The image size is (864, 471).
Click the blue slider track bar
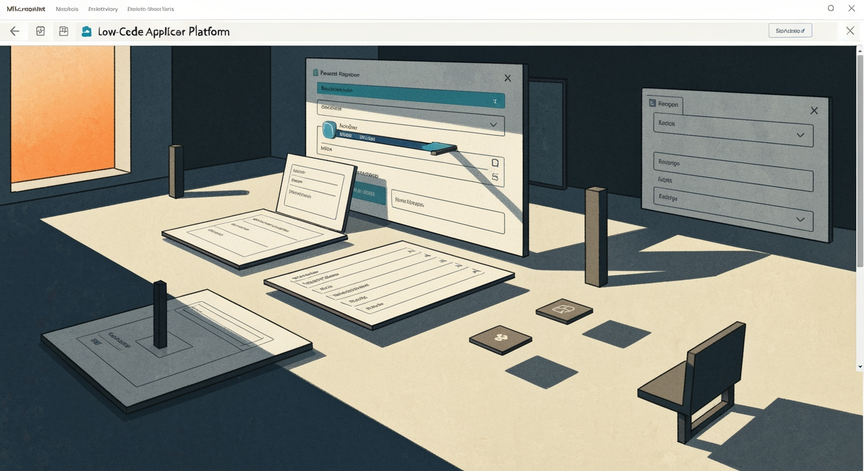click(x=384, y=140)
